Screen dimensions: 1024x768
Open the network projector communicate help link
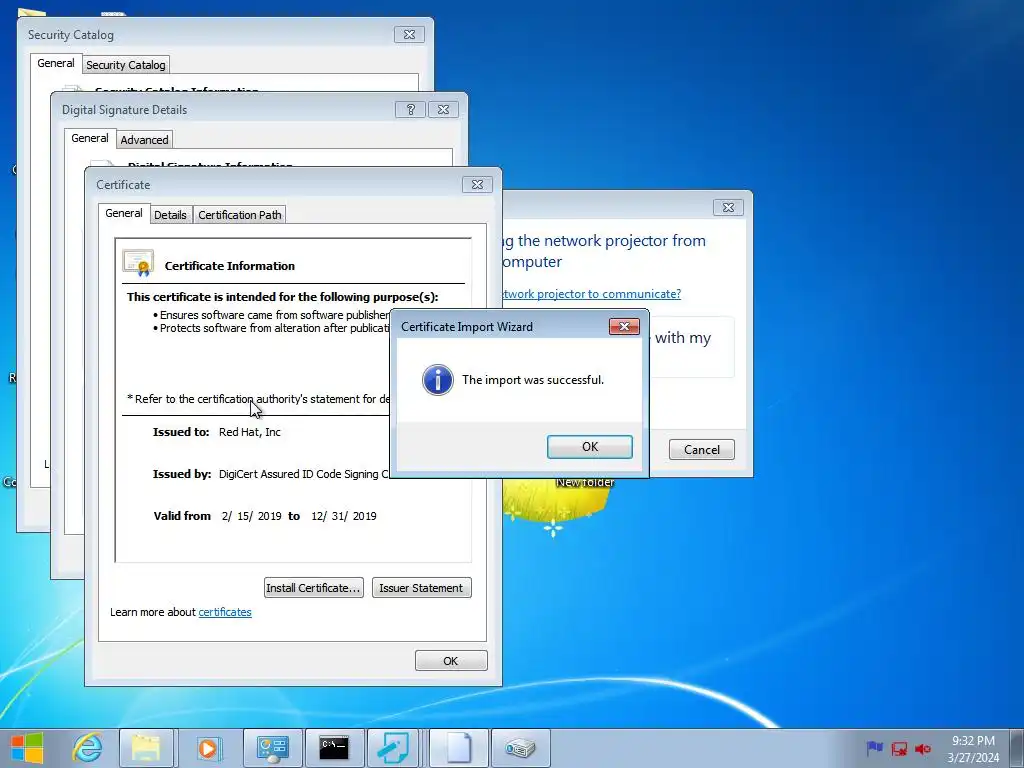[592, 294]
